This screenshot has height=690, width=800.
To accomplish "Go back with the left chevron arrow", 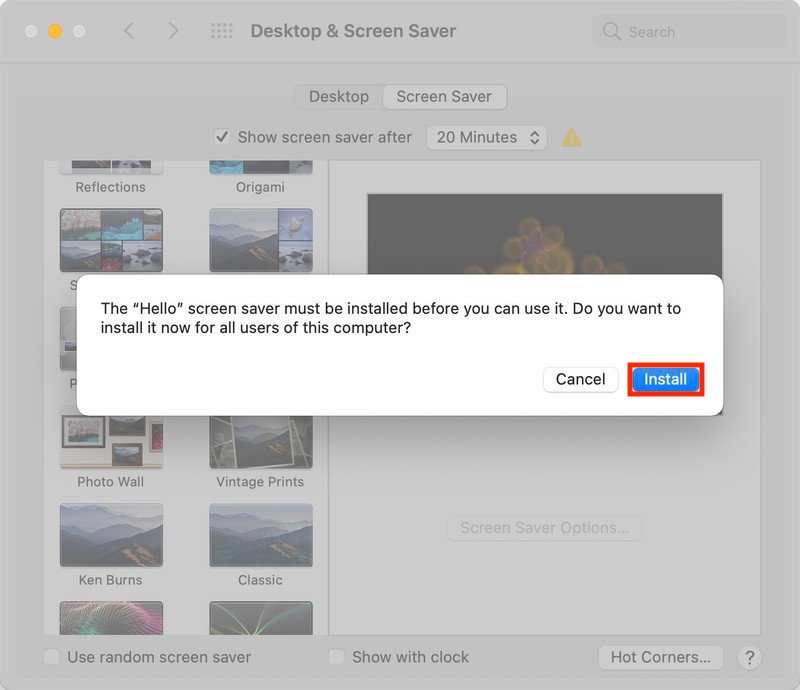I will pyautogui.click(x=129, y=31).
